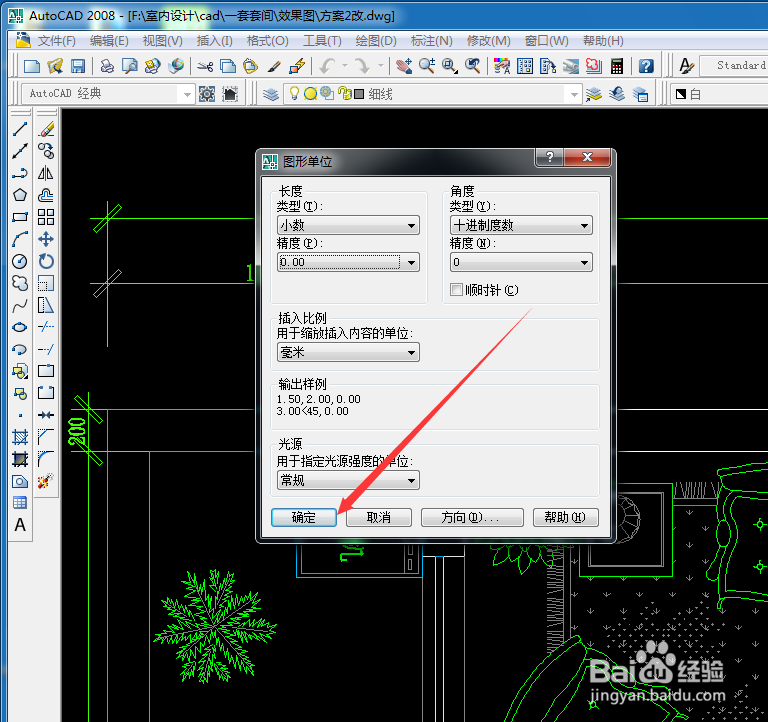Image resolution: width=768 pixels, height=722 pixels.
Task: Open the 格式(O) menu
Action: 267,41
